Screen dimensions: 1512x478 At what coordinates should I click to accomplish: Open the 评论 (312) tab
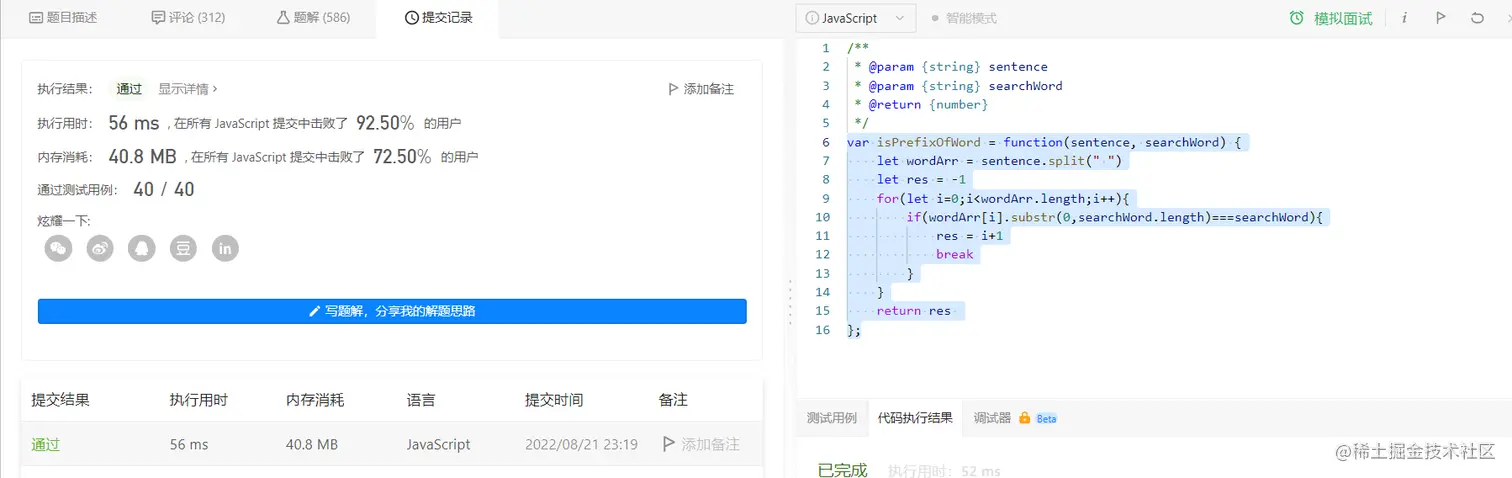(188, 18)
